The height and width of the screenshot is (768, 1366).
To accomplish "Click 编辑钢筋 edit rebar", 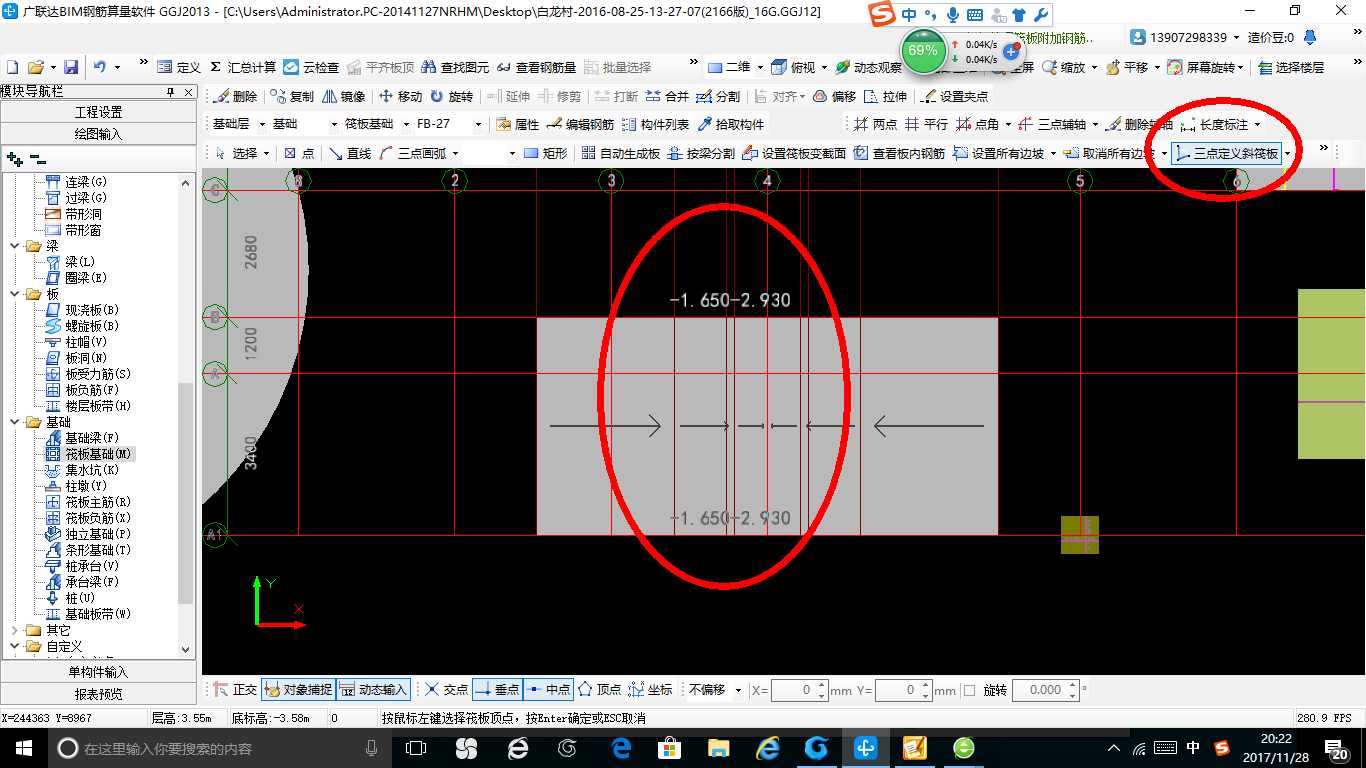I will 581,125.
